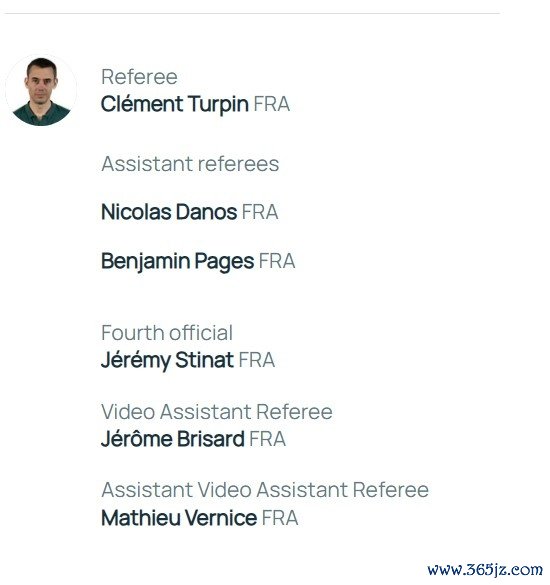The image size is (550, 585).
Task: Click FRA next to Jérôme Brisard
Action: pyautogui.click(x=268, y=439)
